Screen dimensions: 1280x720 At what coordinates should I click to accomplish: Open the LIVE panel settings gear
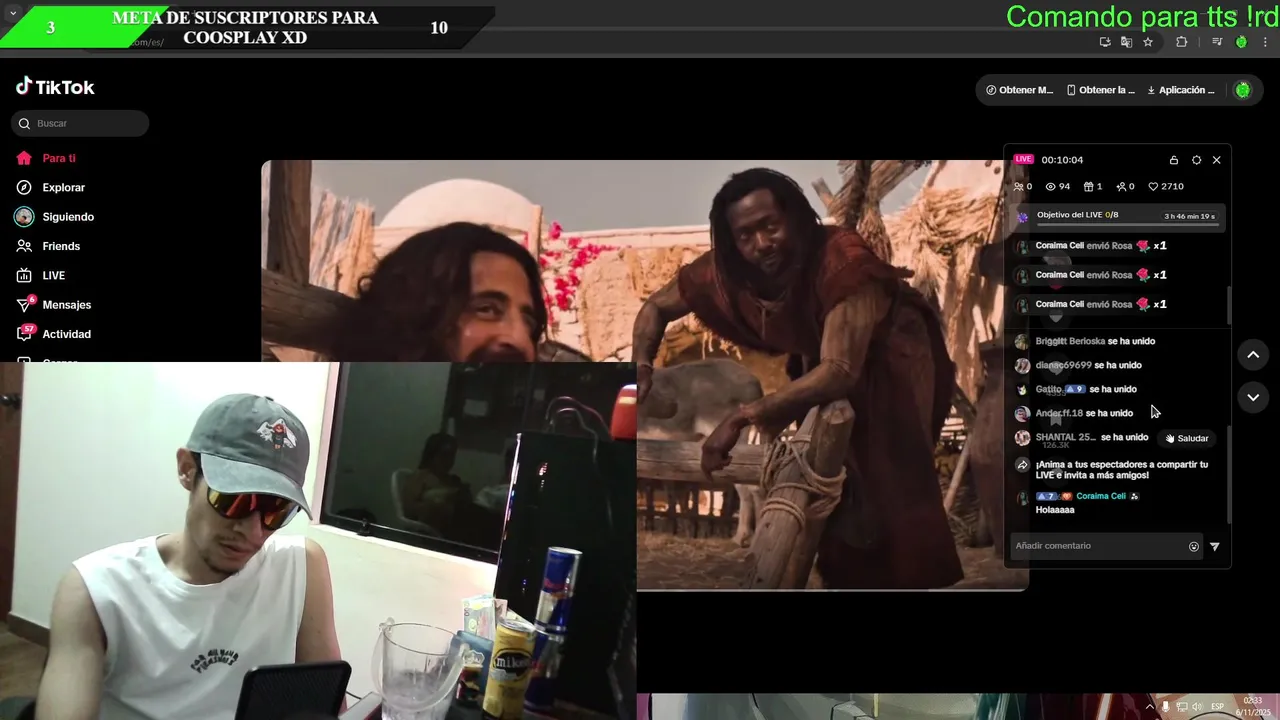(1196, 160)
